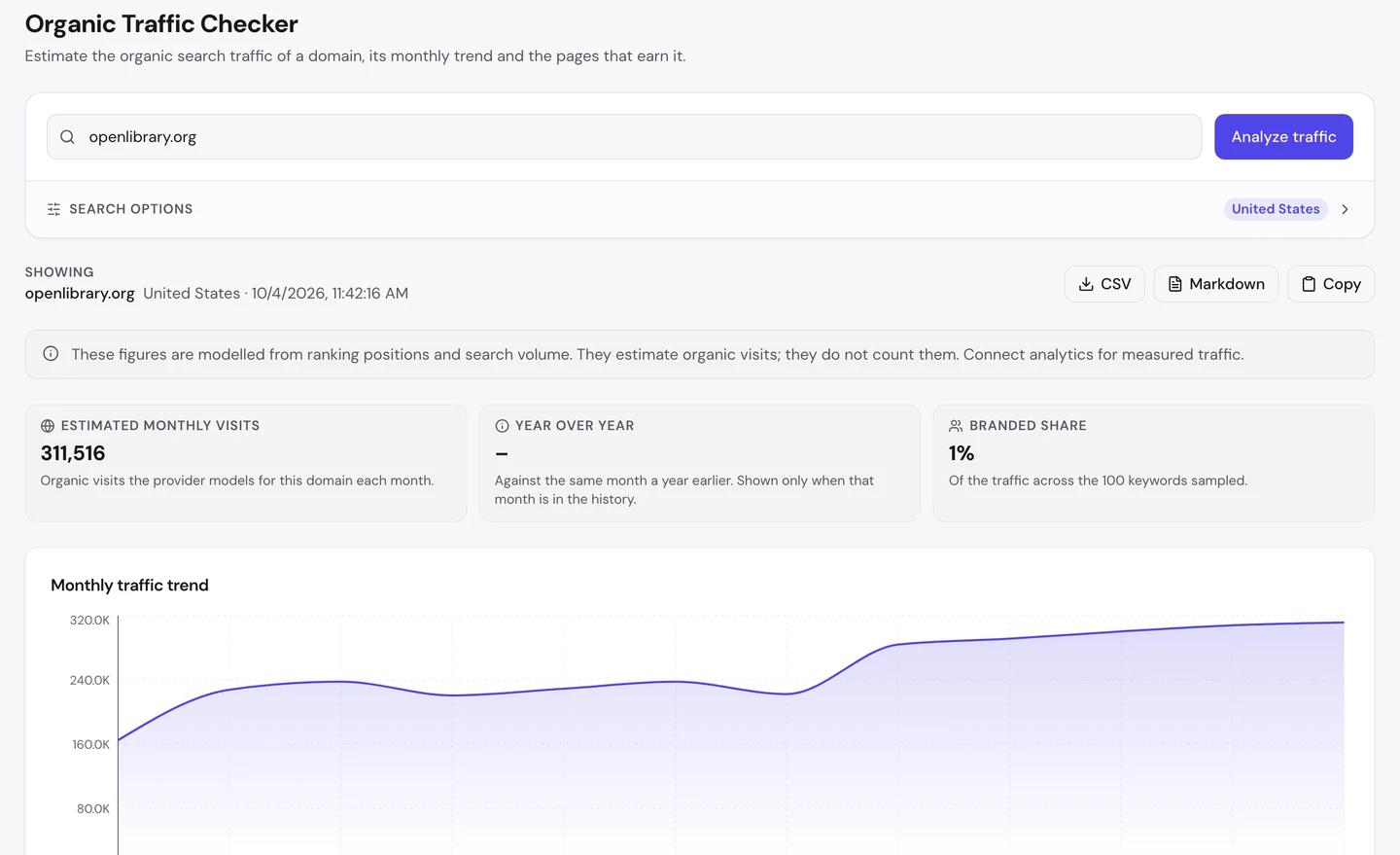Click the 240.0K axis label on chart
This screenshot has width=1400, height=855.
pos(89,681)
